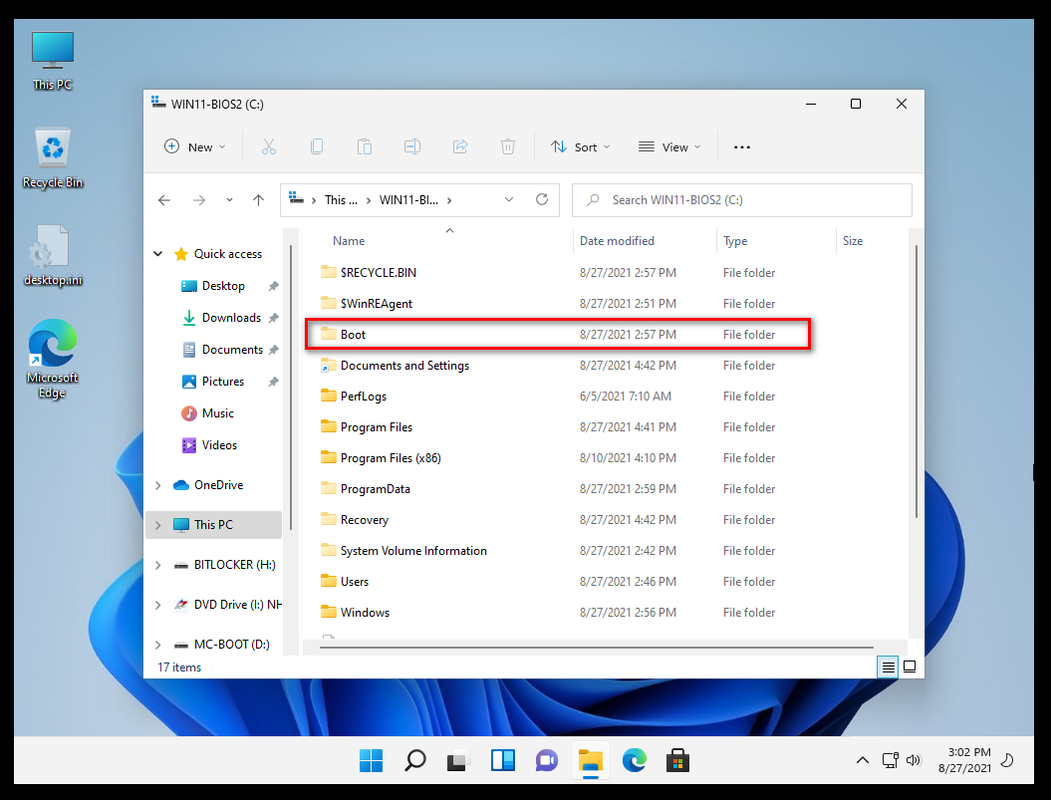Refresh the current folder view
Screen dimensions: 1051x800
click(542, 199)
